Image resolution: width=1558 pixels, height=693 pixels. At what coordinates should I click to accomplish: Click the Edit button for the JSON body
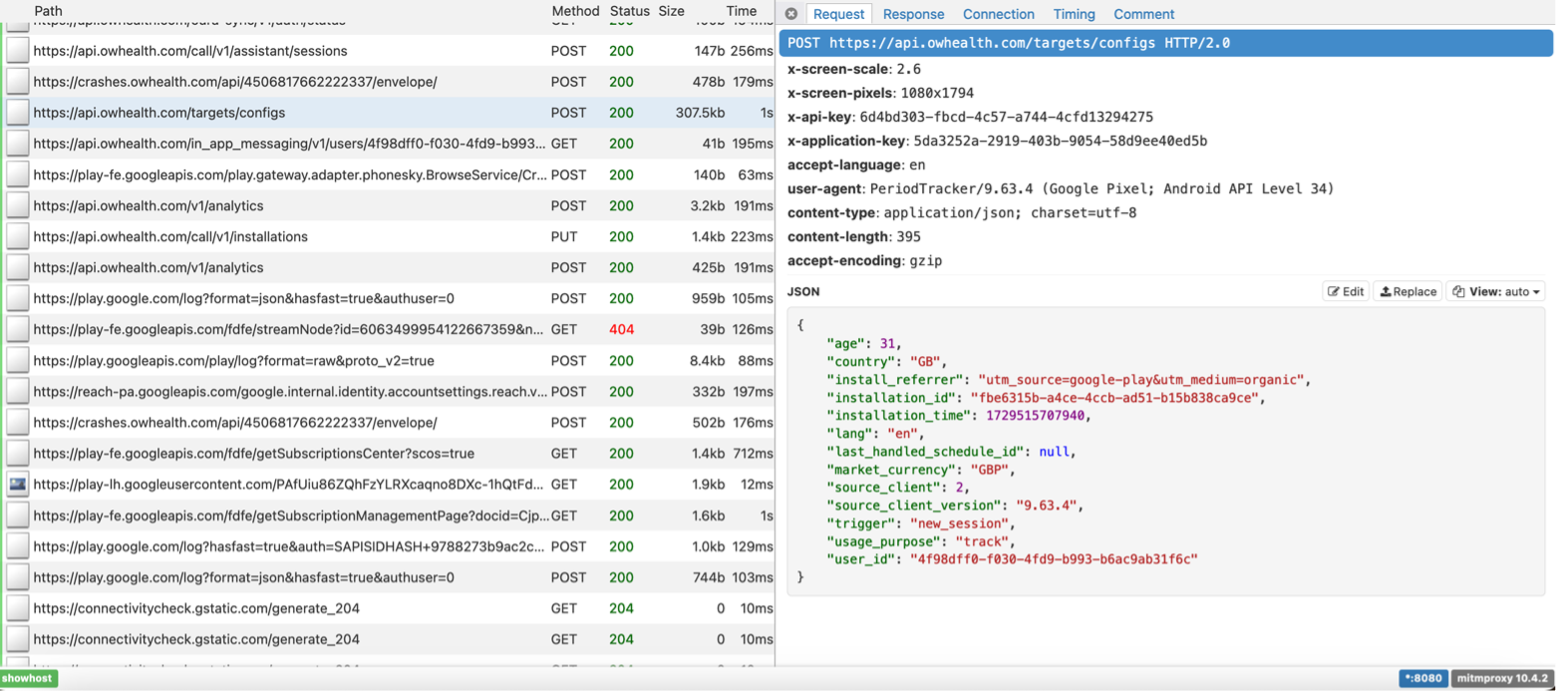point(1345,292)
